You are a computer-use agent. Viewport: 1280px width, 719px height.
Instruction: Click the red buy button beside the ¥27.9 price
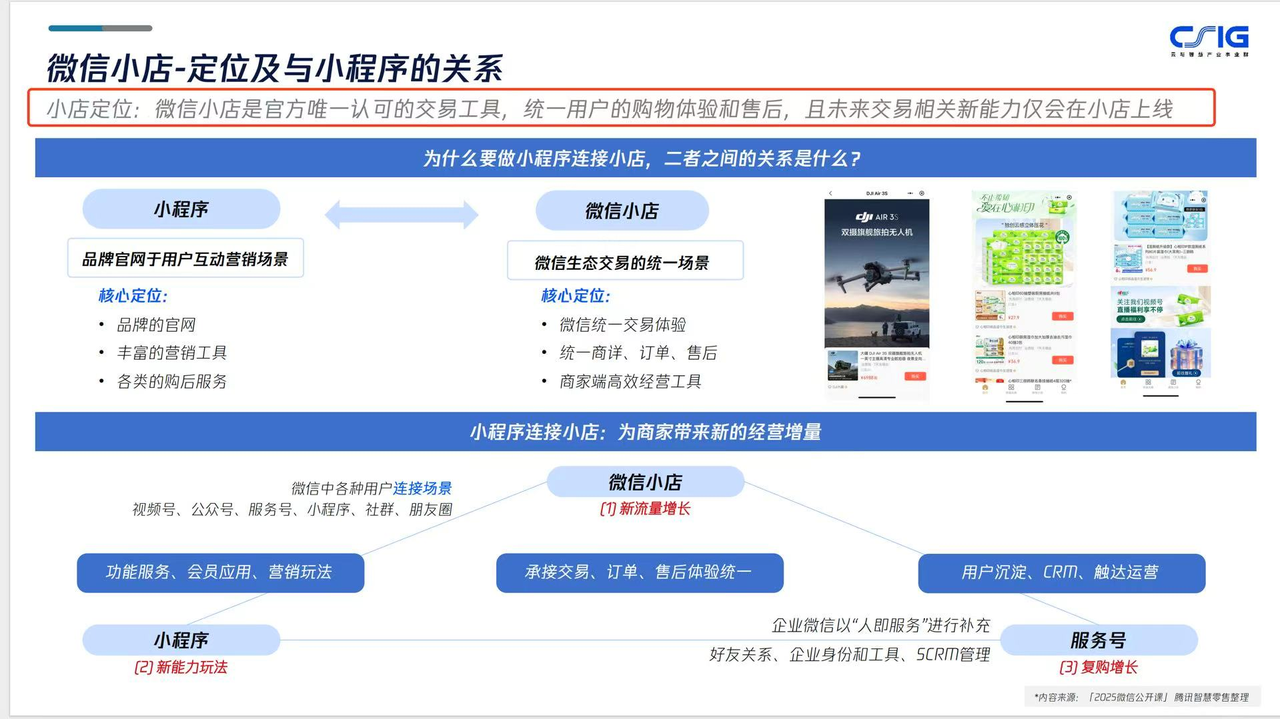click(x=1063, y=316)
